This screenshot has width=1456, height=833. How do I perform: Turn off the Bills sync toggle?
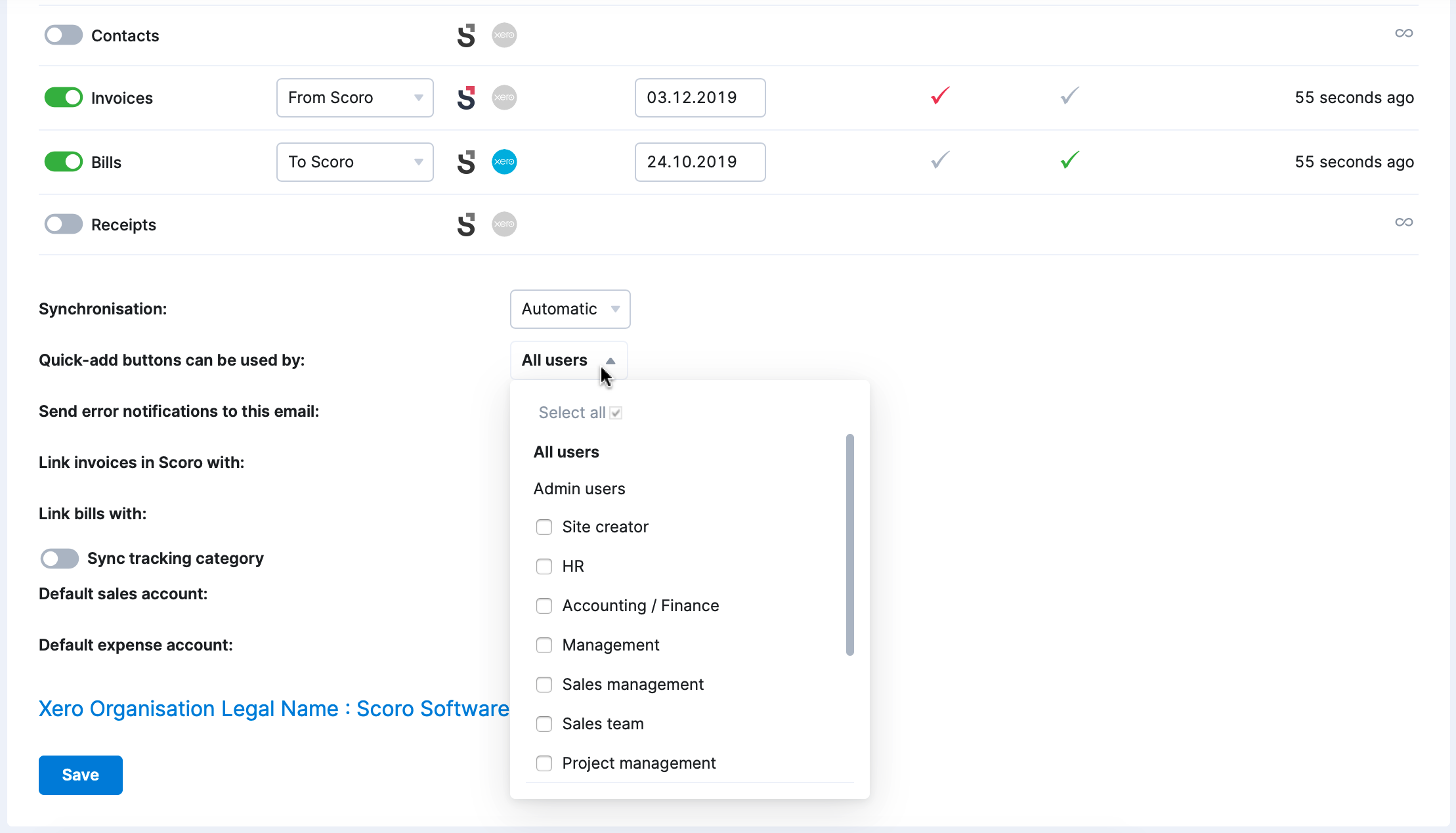tap(64, 161)
